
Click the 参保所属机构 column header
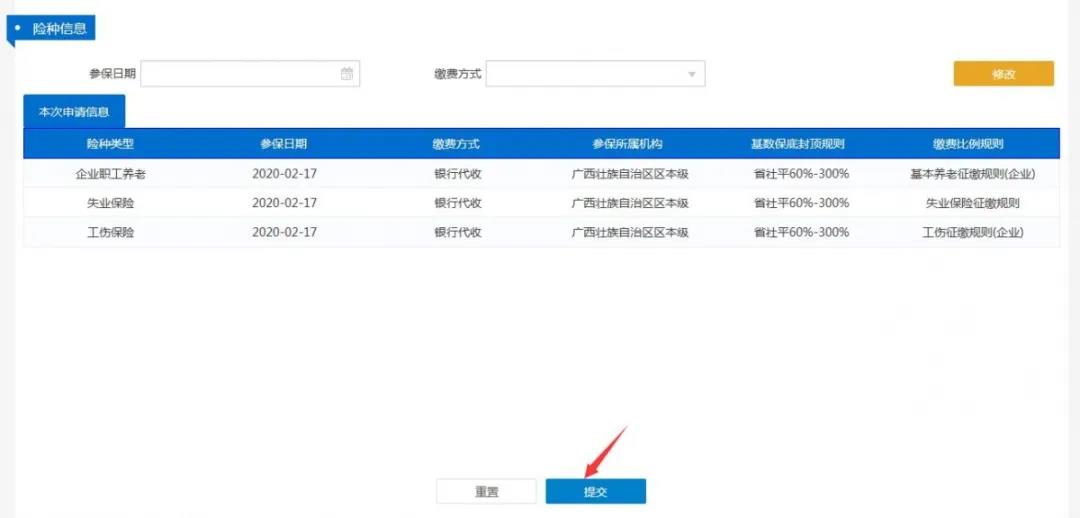[628, 144]
